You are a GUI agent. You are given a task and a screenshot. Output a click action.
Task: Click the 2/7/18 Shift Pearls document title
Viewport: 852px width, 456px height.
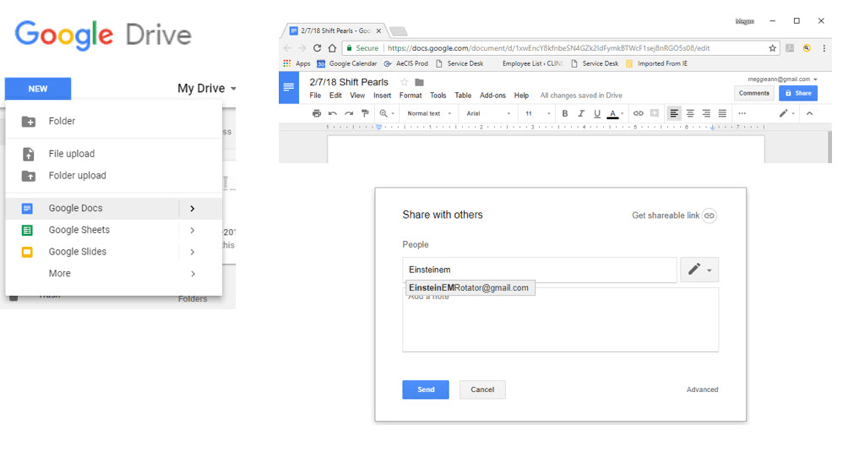349,82
